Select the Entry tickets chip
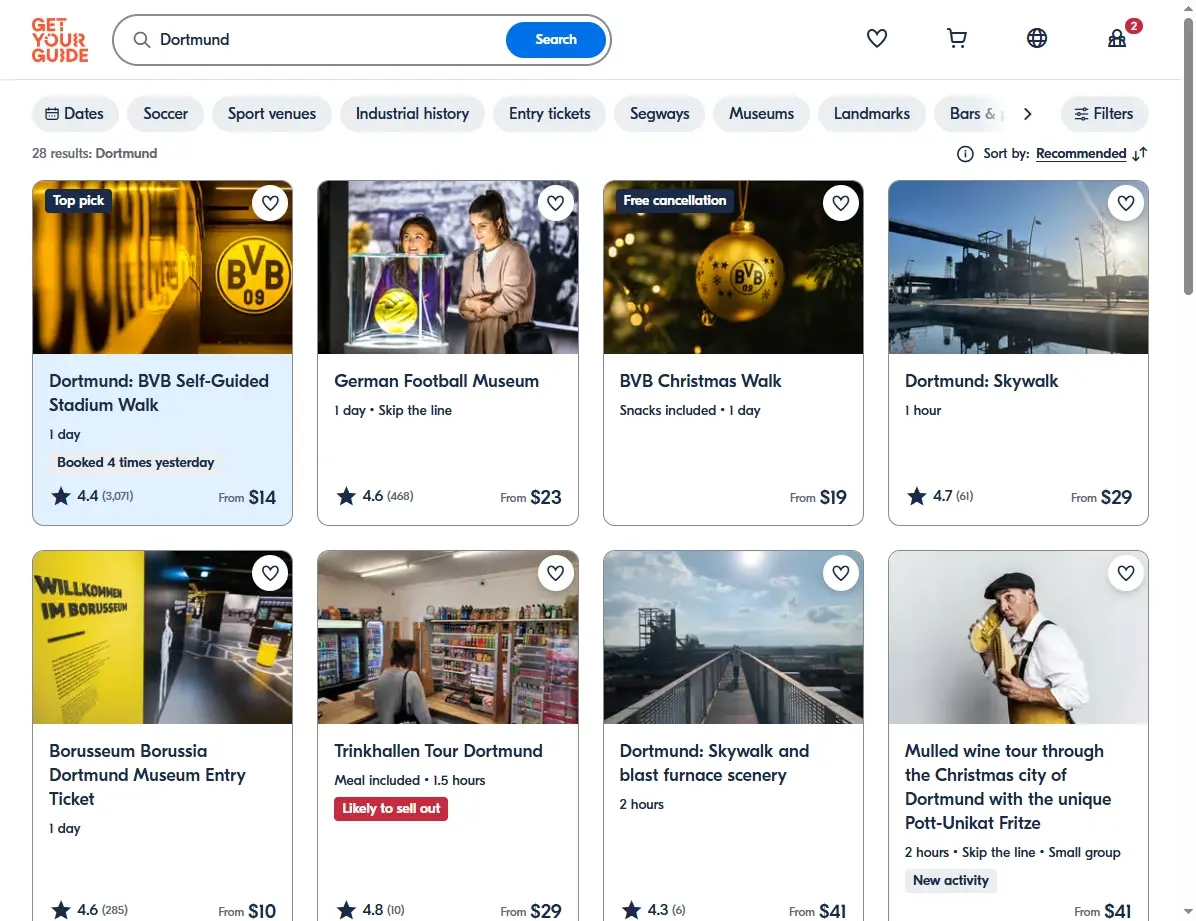Image resolution: width=1196 pixels, height=921 pixels. point(550,114)
